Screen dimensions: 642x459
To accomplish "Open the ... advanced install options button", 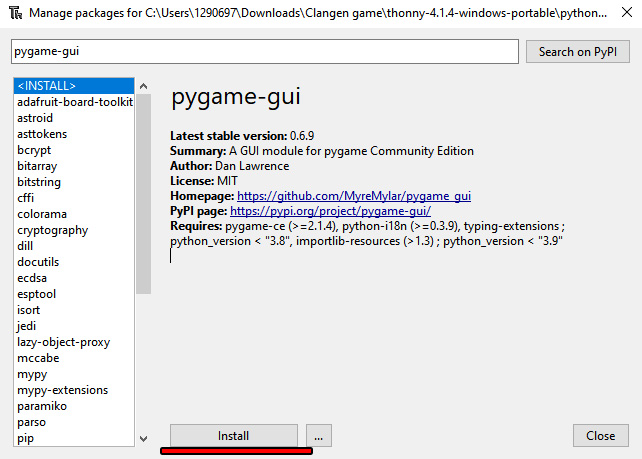I will 319,436.
